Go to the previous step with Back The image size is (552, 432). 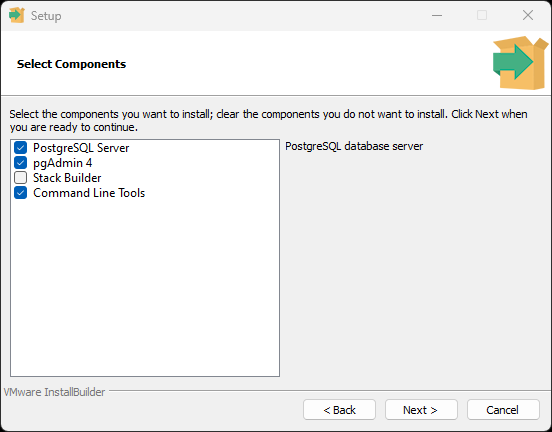click(339, 410)
